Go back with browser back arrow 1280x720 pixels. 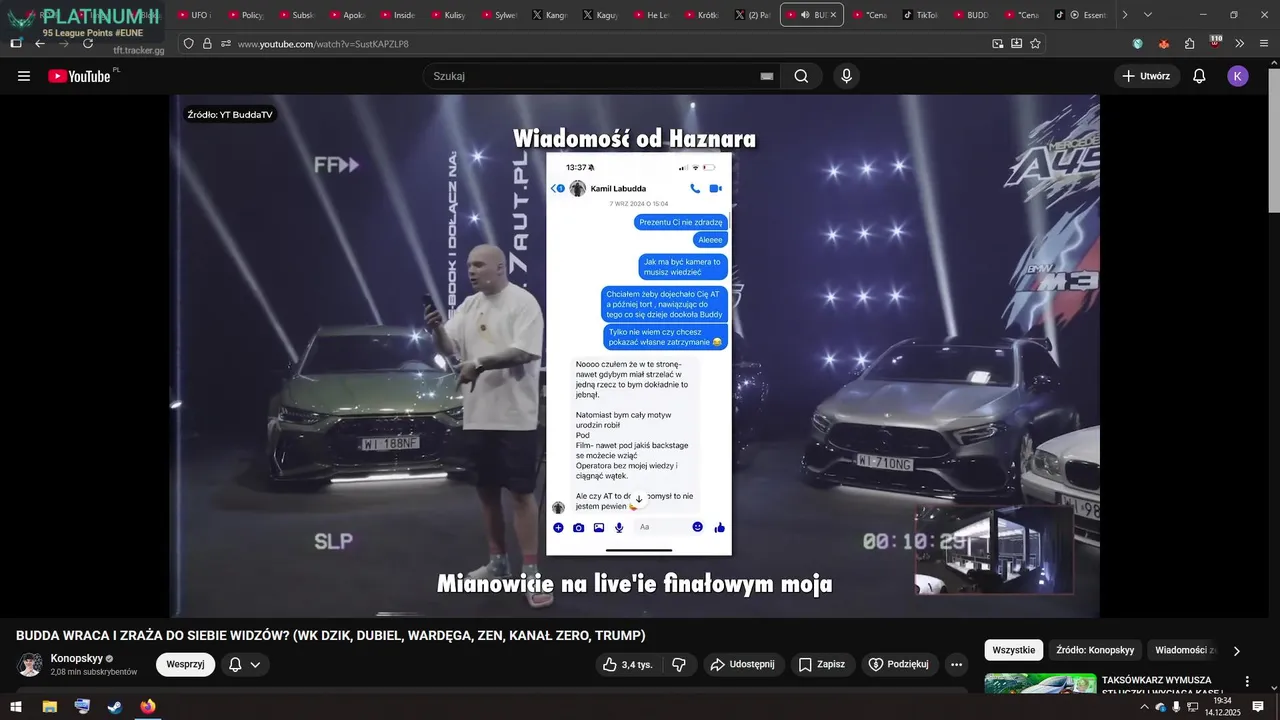click(x=40, y=43)
